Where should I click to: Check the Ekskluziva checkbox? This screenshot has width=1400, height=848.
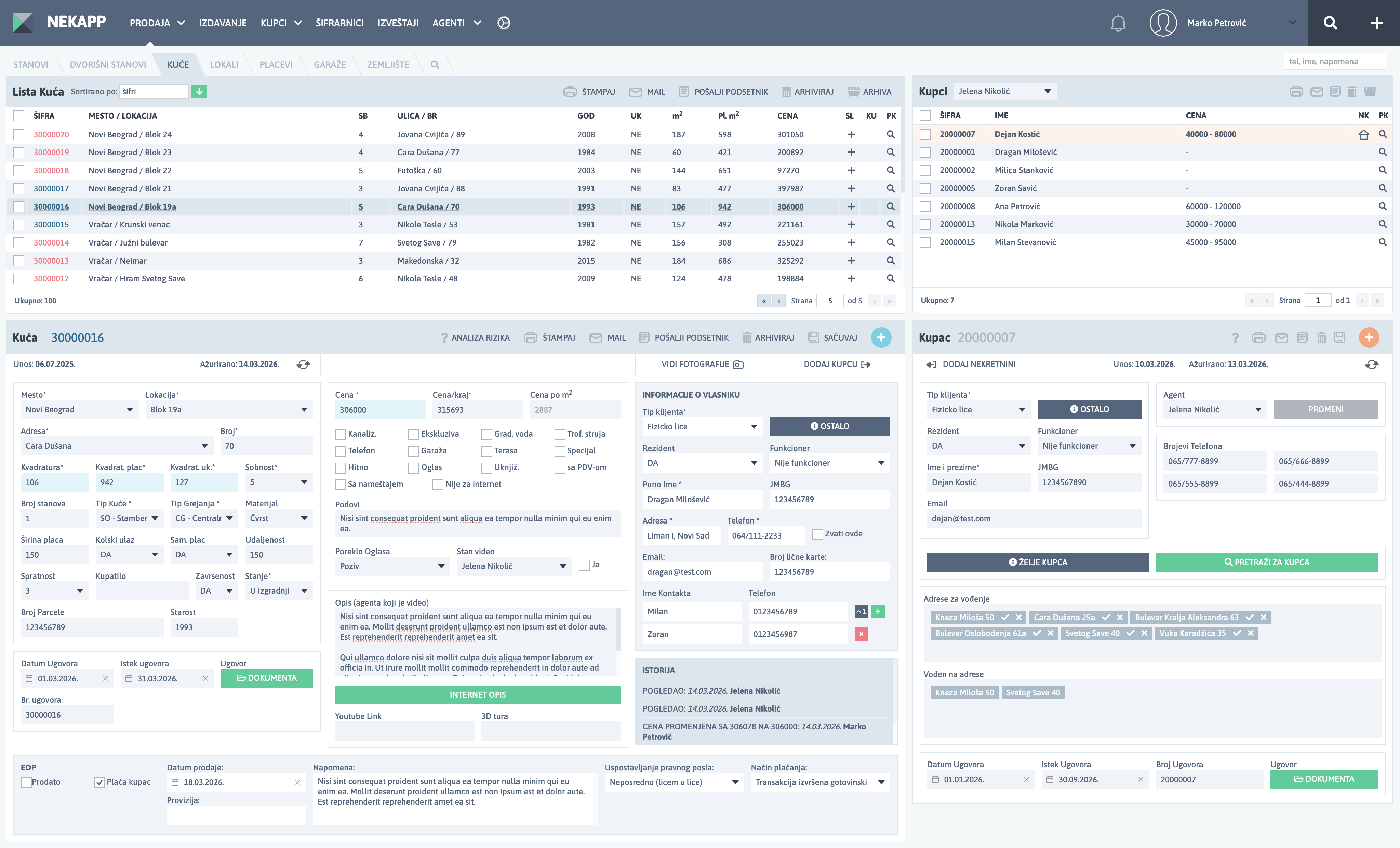point(414,434)
